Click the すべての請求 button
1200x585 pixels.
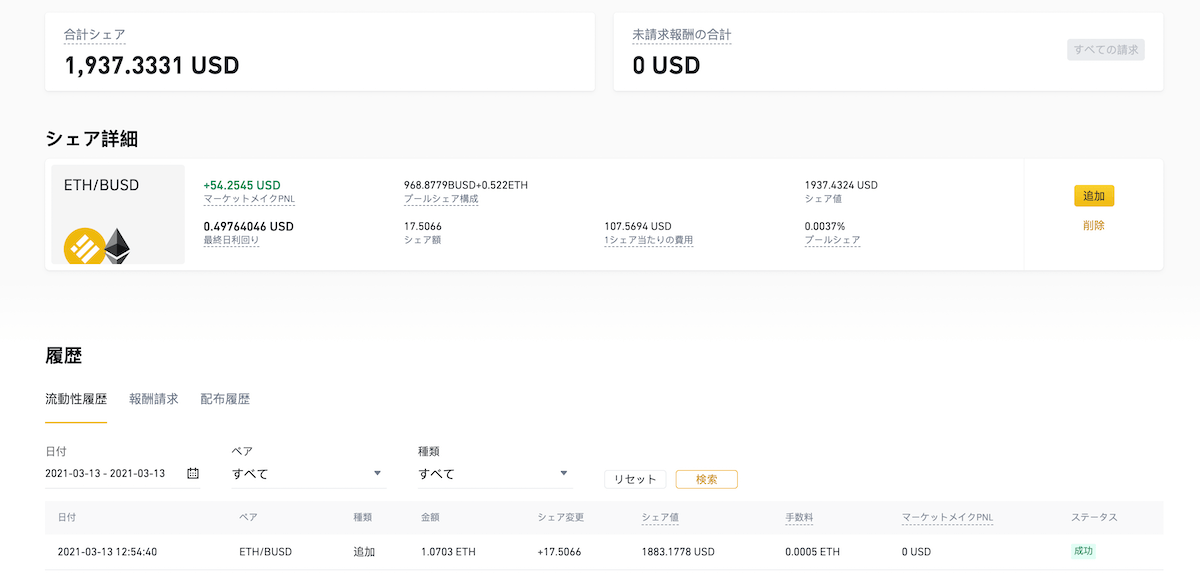click(x=1105, y=50)
